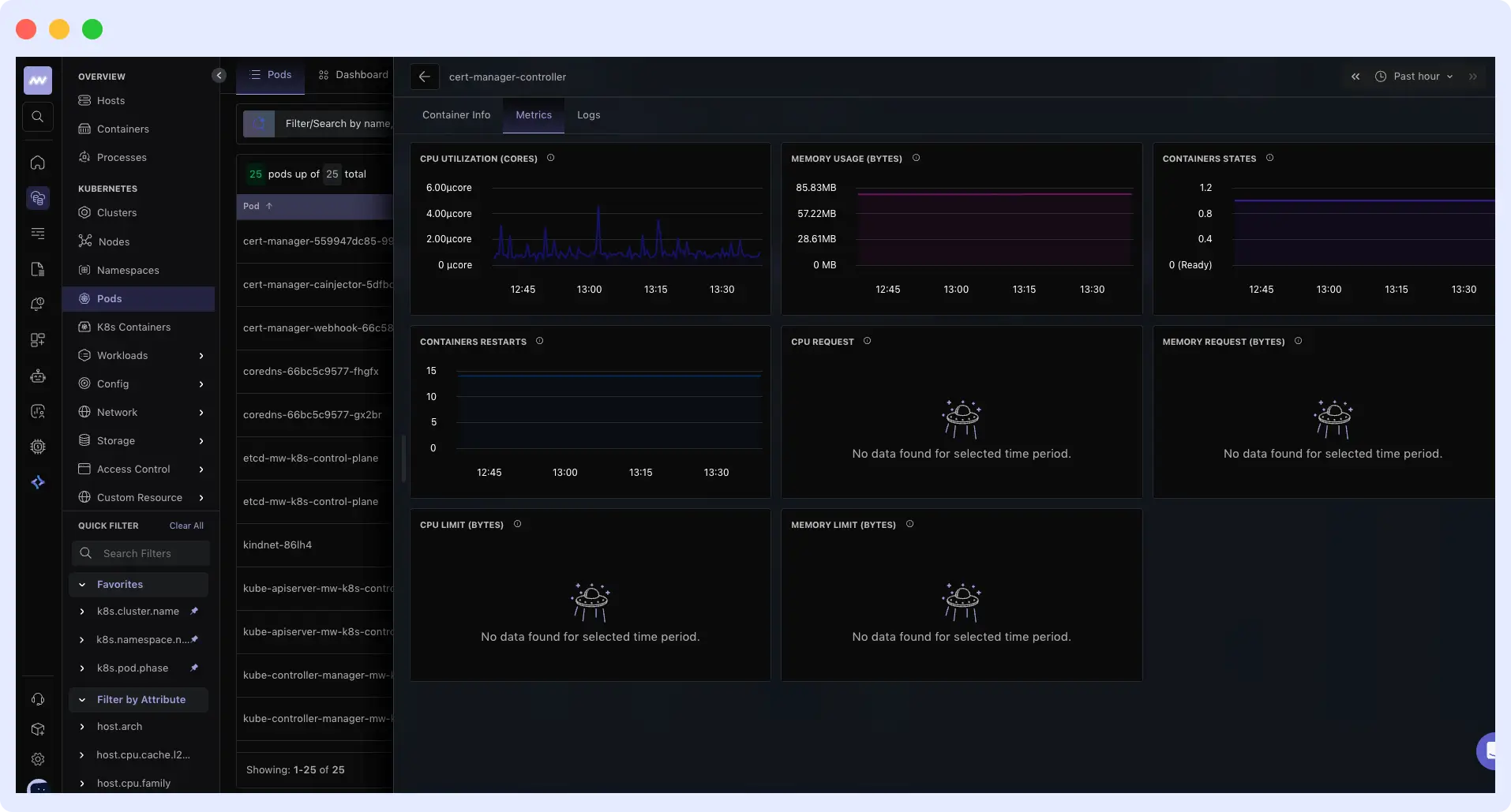Switch to the Pods list tab
The height and width of the screenshot is (812, 1511).
270,75
